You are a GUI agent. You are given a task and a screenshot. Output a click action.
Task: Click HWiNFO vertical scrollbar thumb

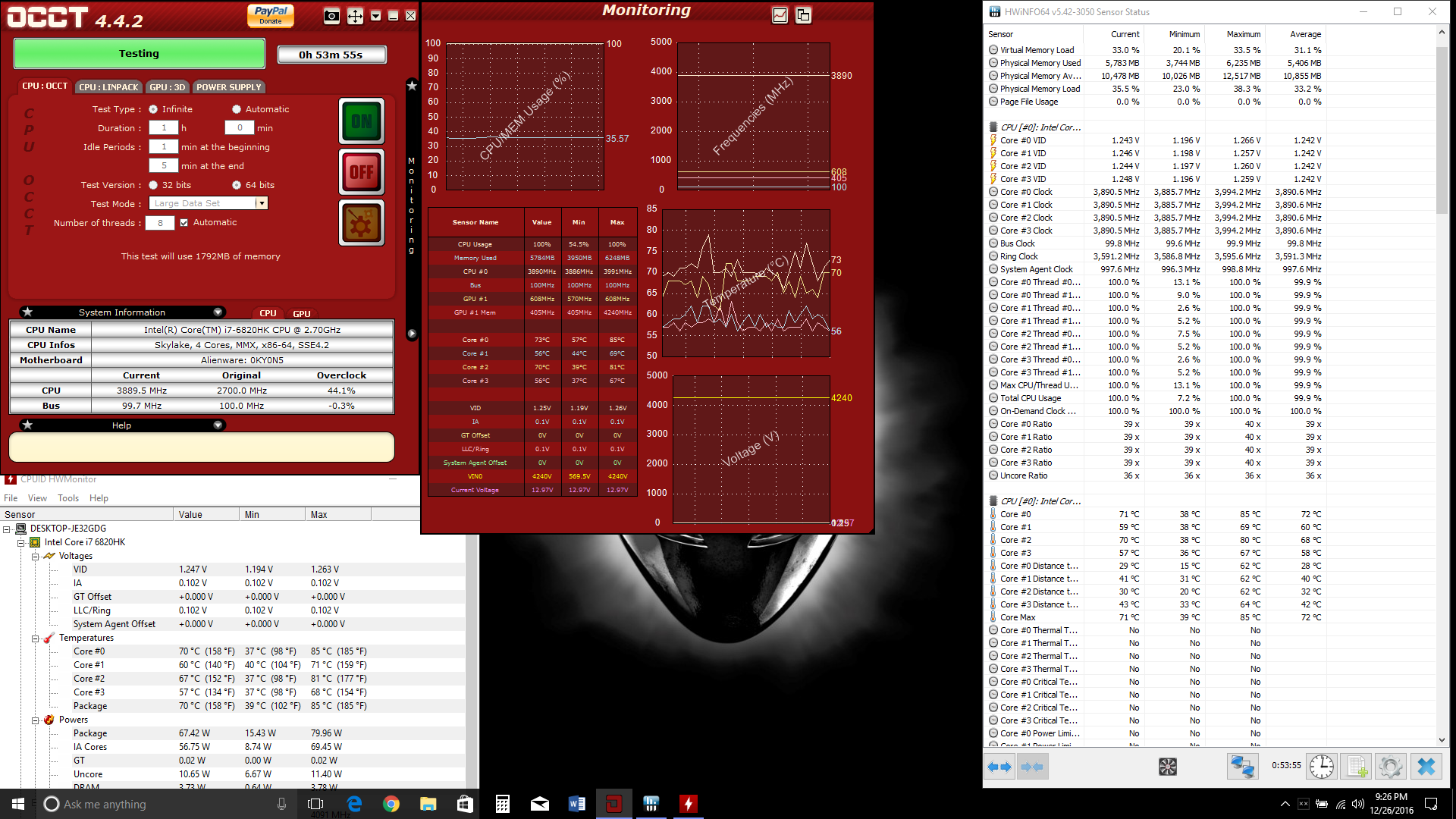[1442, 129]
